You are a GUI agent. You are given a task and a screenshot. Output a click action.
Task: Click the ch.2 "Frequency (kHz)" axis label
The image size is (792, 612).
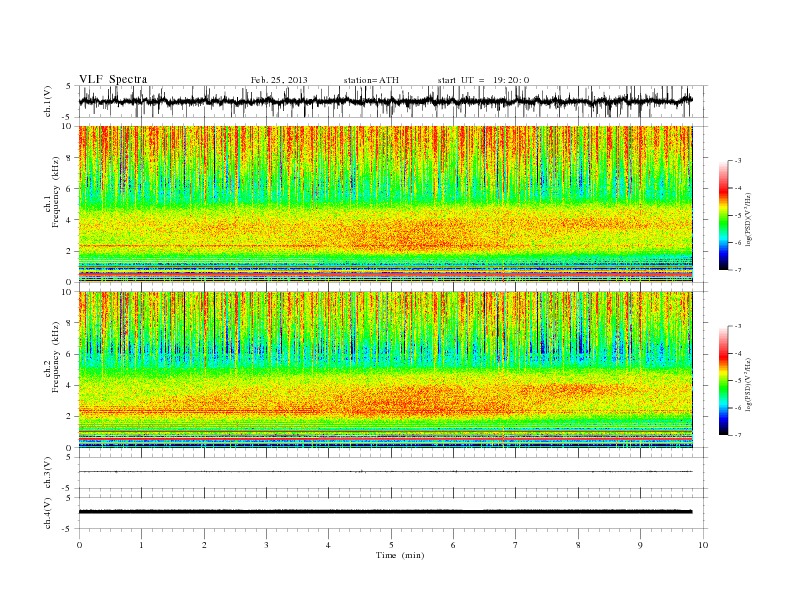point(56,356)
